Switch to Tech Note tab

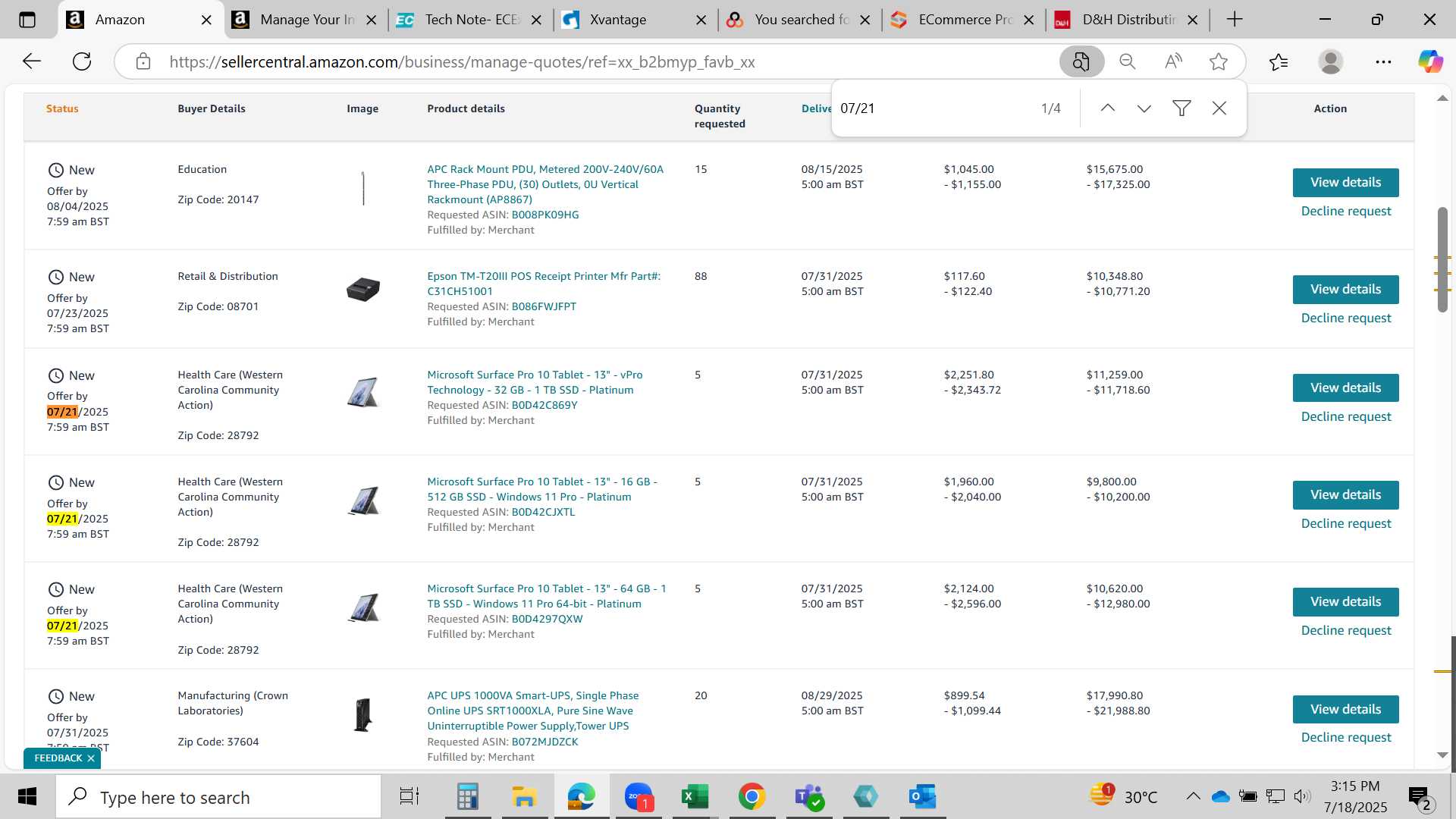[472, 20]
